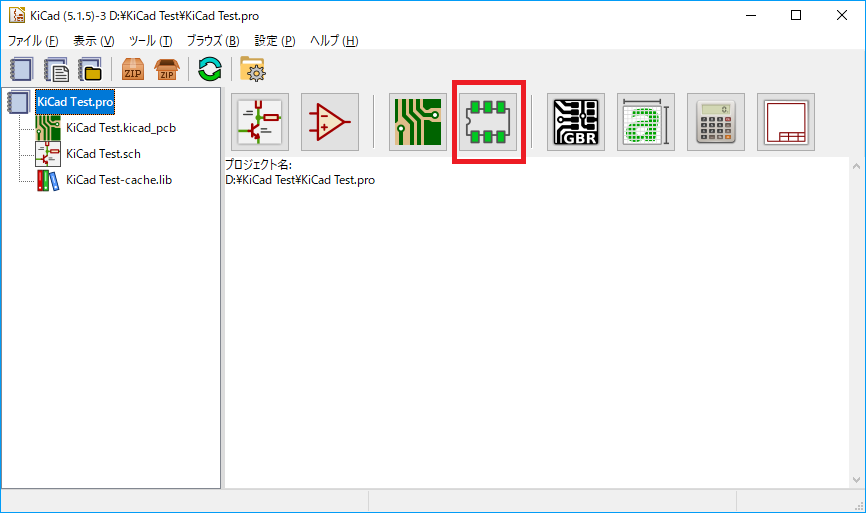
Task: Launch the Pcbnew PCB layout editor
Action: click(418, 122)
